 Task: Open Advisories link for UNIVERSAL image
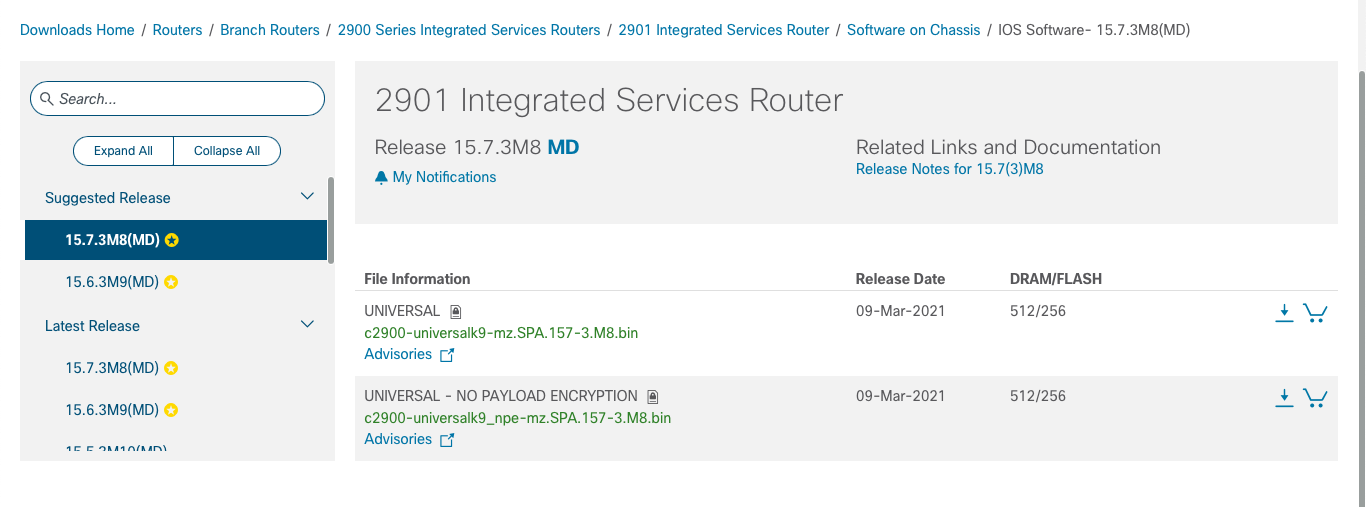tap(398, 354)
